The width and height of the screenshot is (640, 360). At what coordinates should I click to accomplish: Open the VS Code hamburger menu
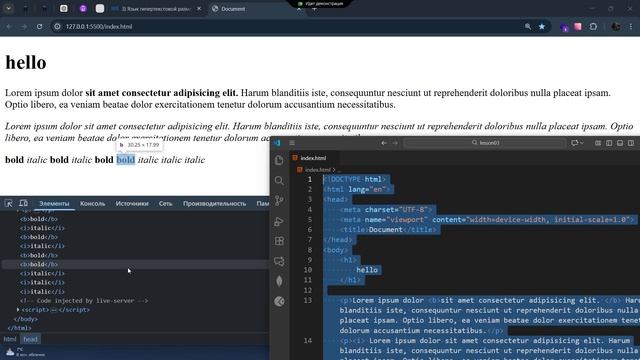click(292, 143)
